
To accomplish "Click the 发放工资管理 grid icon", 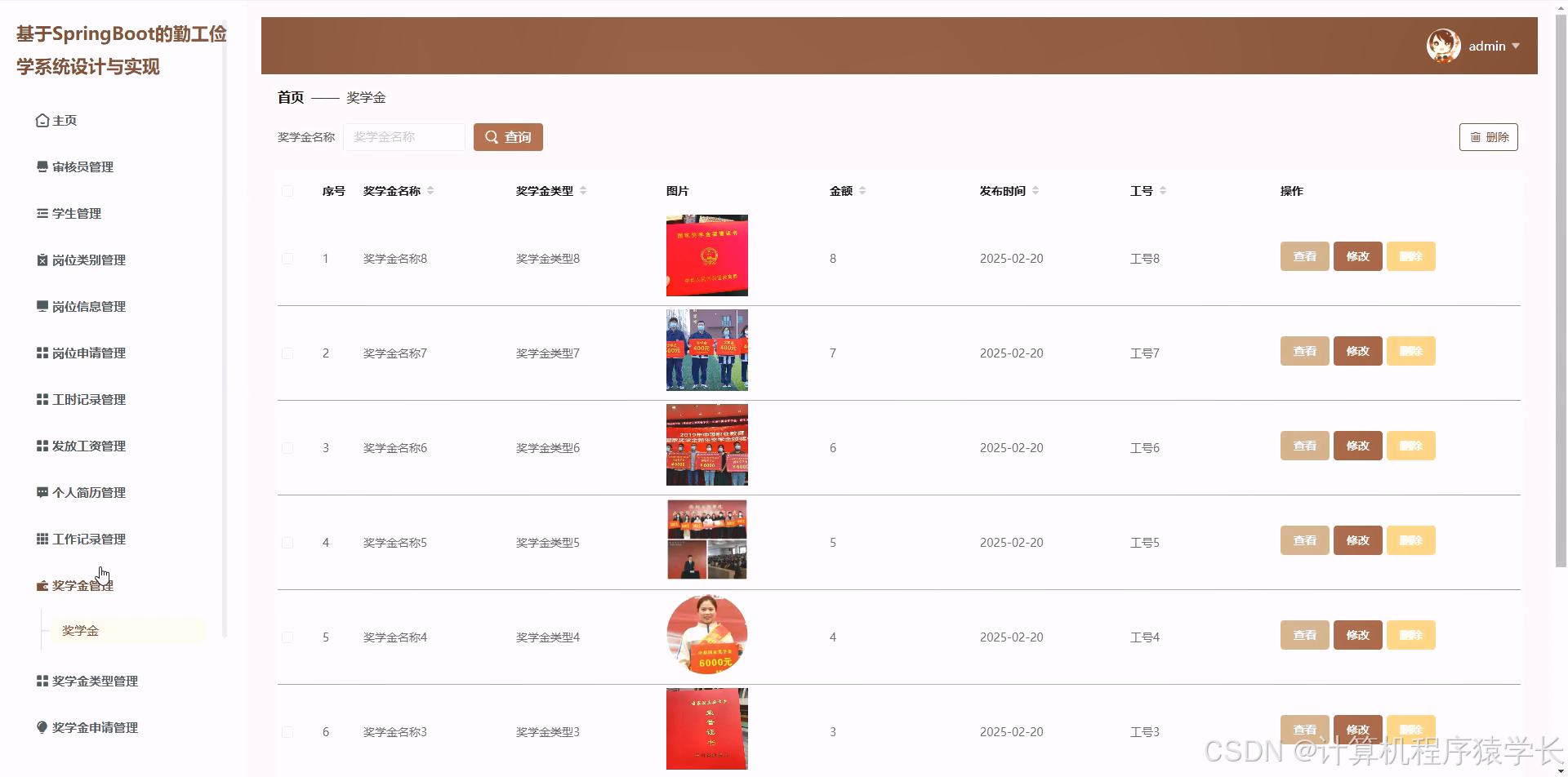I will pos(42,446).
